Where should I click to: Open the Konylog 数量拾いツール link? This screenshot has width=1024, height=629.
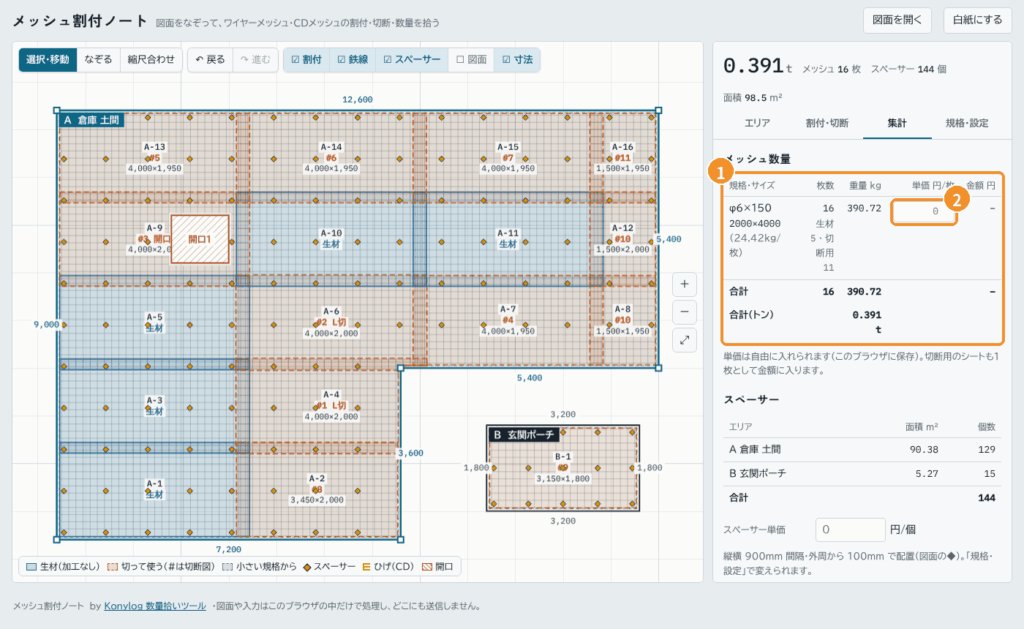coord(155,606)
